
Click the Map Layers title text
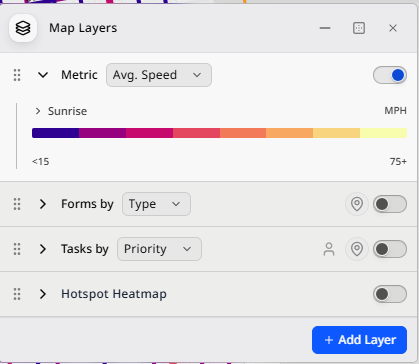[x=83, y=28]
